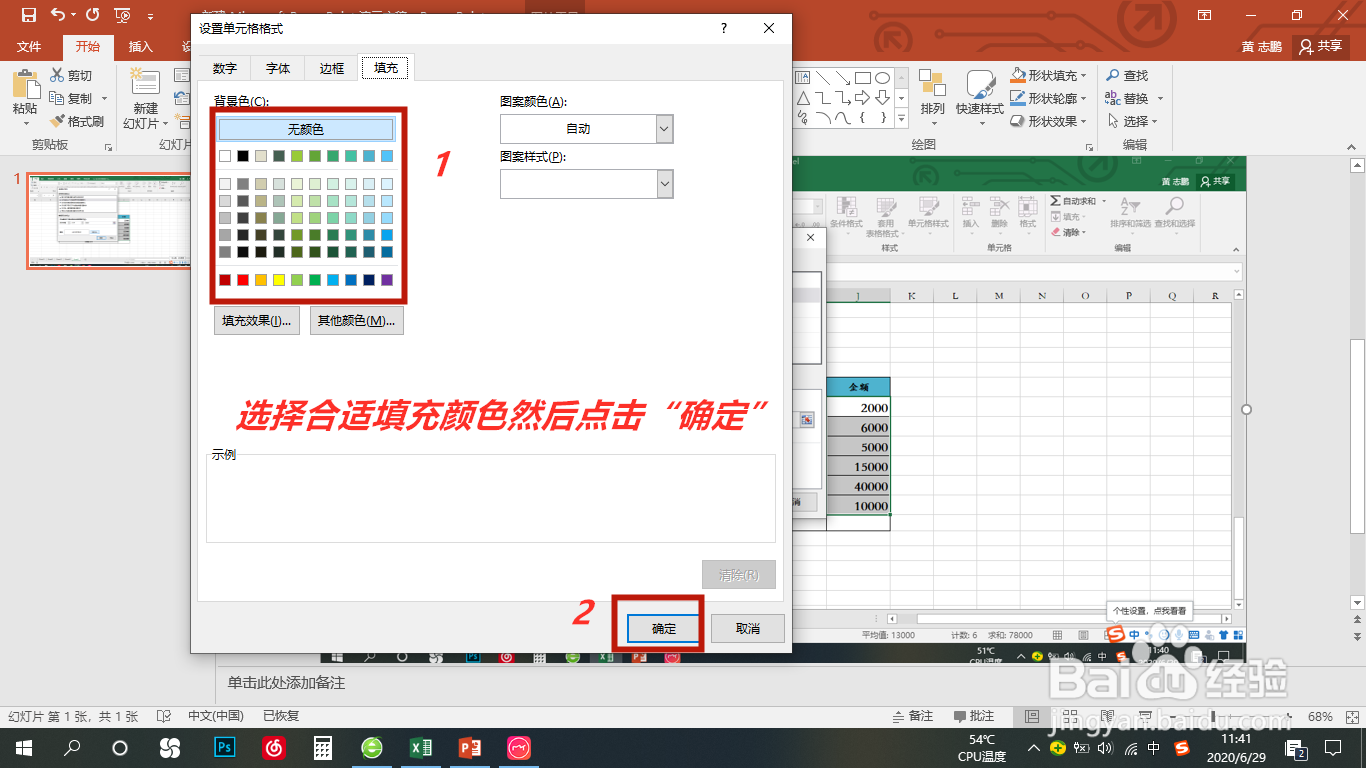Choose the orange standard color swatch
Viewport: 1366px width, 768px height.
[261, 280]
